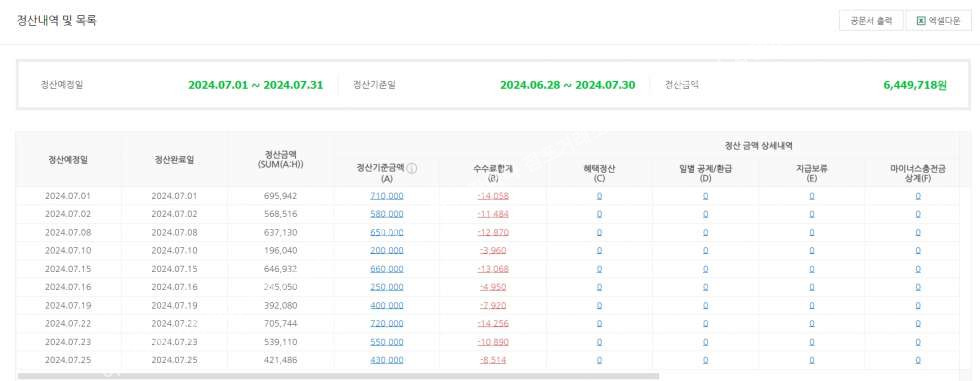980x381 pixels.
Task: Open the 720,000 link for 2024.07.22
Action: click(386, 324)
